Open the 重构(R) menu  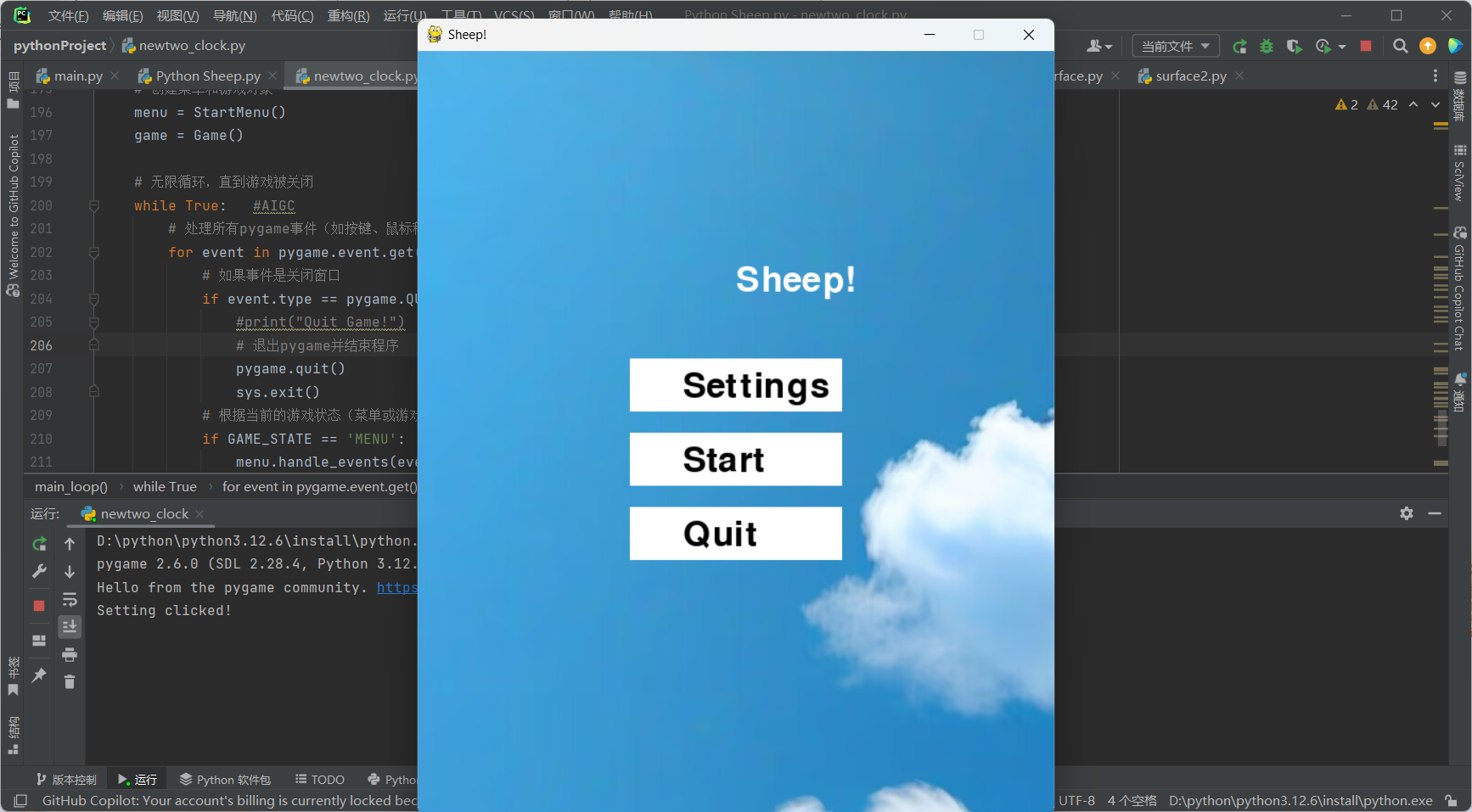pos(348,15)
